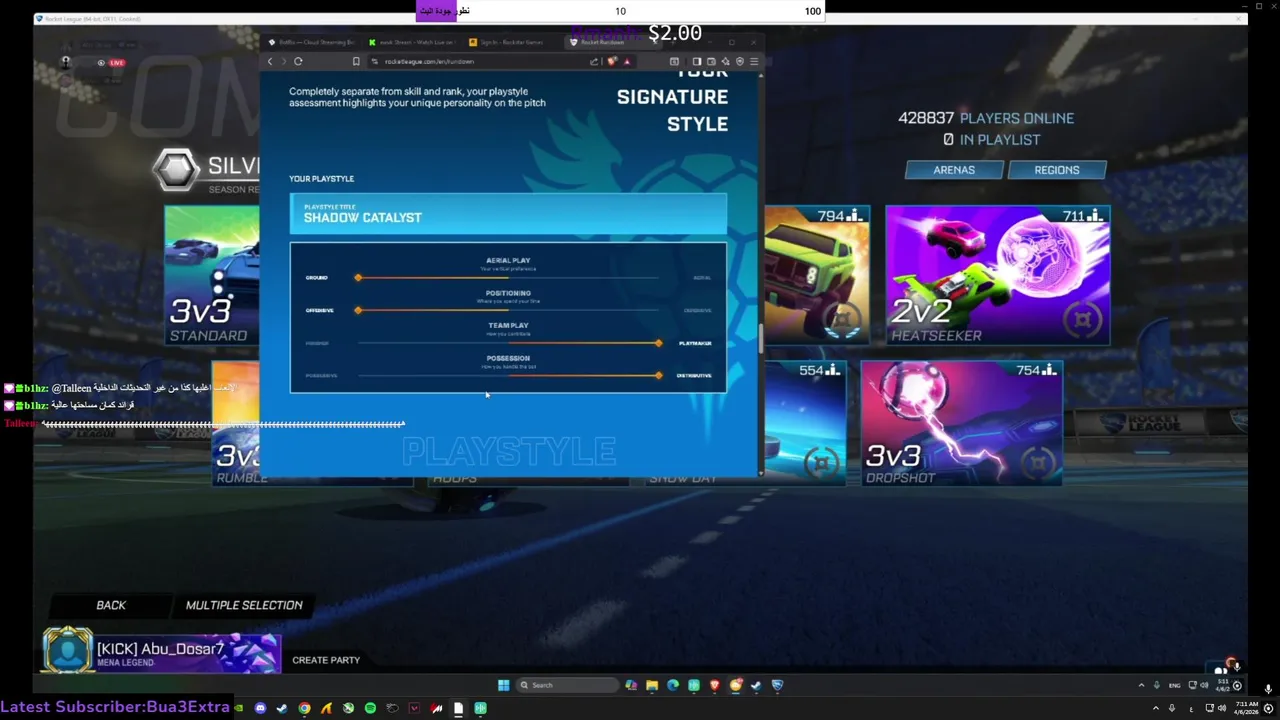Open Brave Rewards triangle icon
The width and height of the screenshot is (1280, 720).
[626, 61]
